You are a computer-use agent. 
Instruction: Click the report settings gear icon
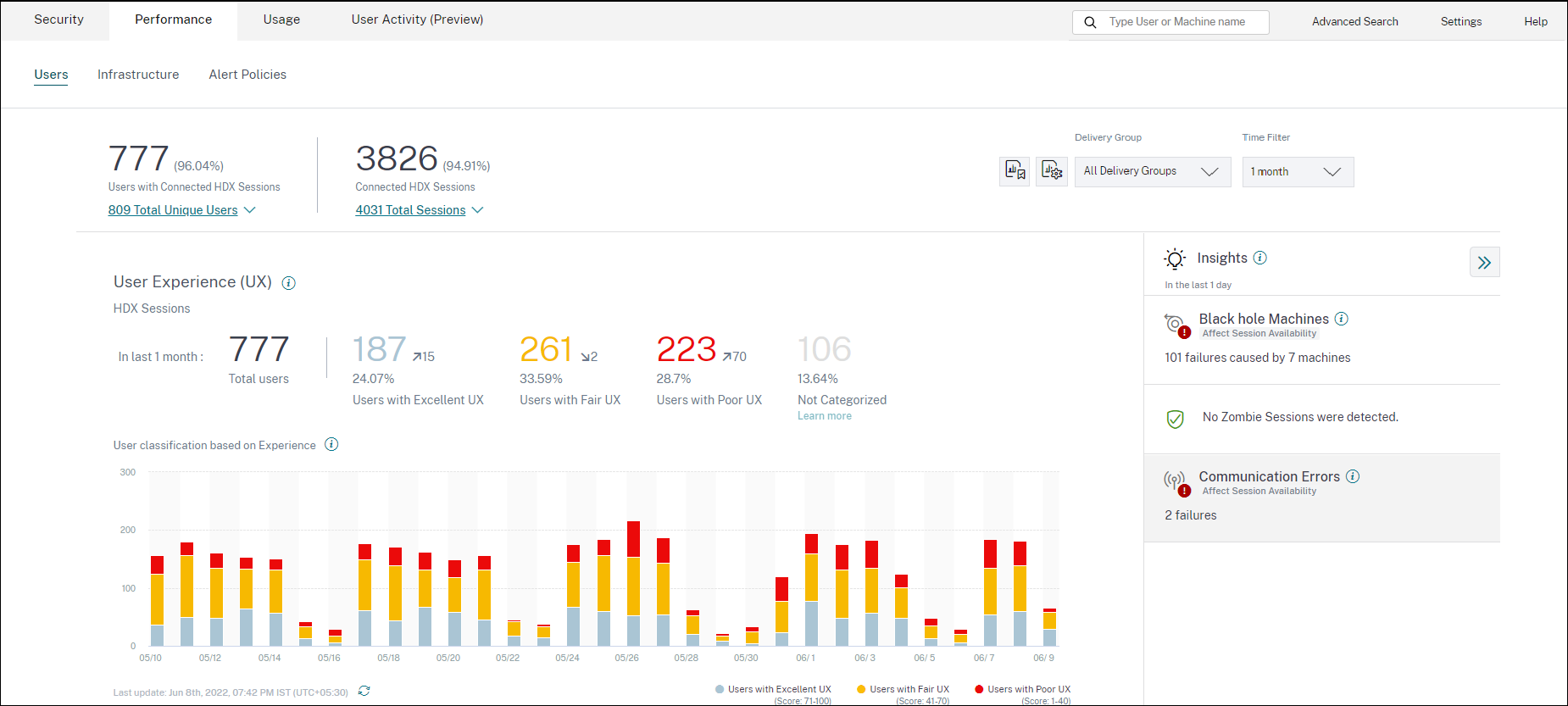pos(1051,171)
